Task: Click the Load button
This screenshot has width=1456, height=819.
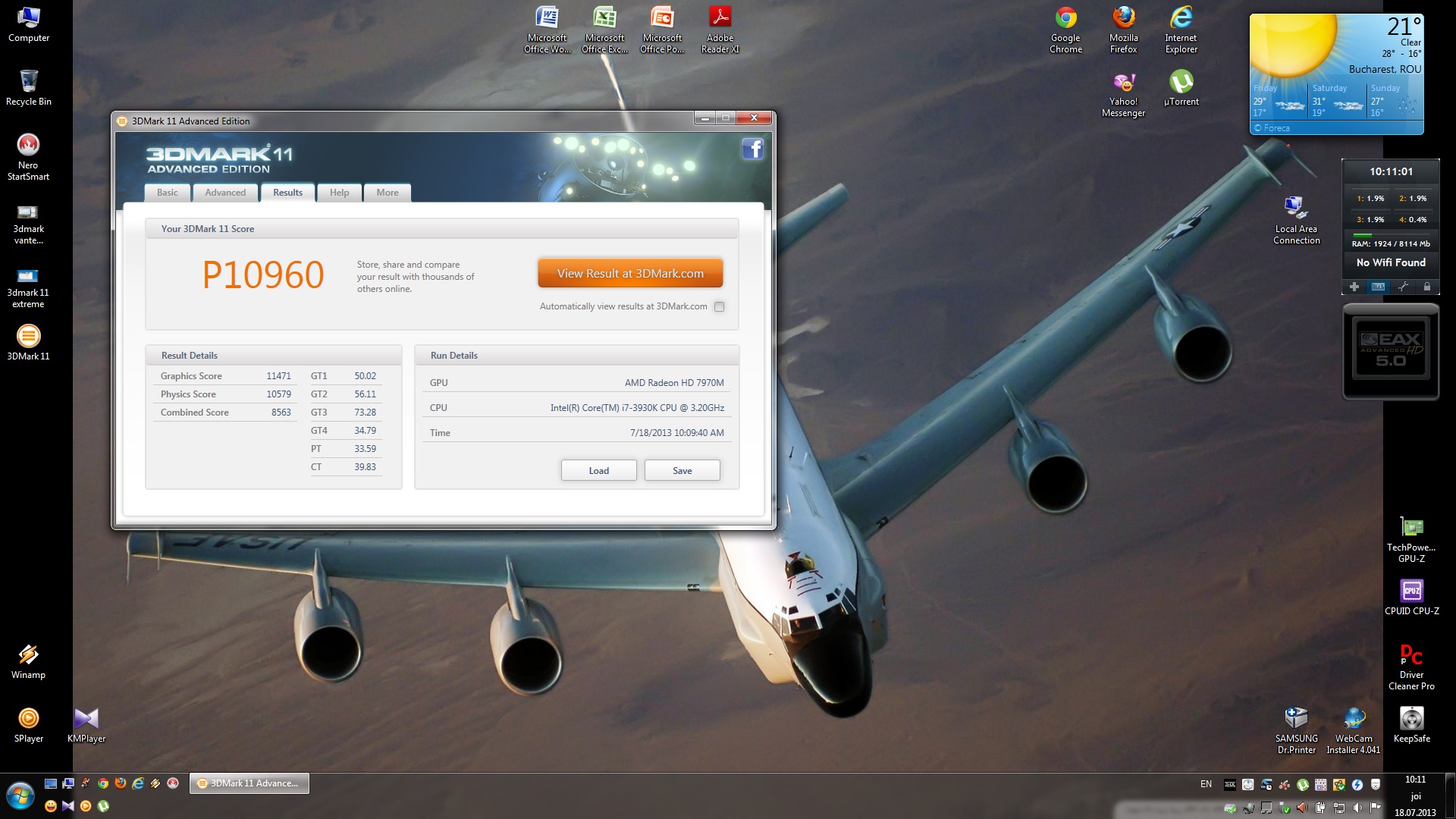Action: click(x=598, y=470)
